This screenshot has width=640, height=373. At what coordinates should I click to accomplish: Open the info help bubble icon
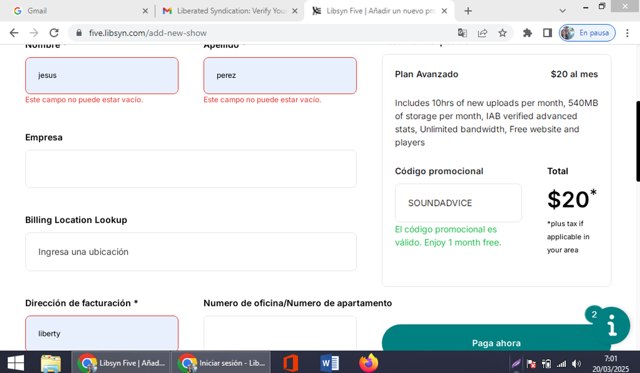pyautogui.click(x=612, y=325)
